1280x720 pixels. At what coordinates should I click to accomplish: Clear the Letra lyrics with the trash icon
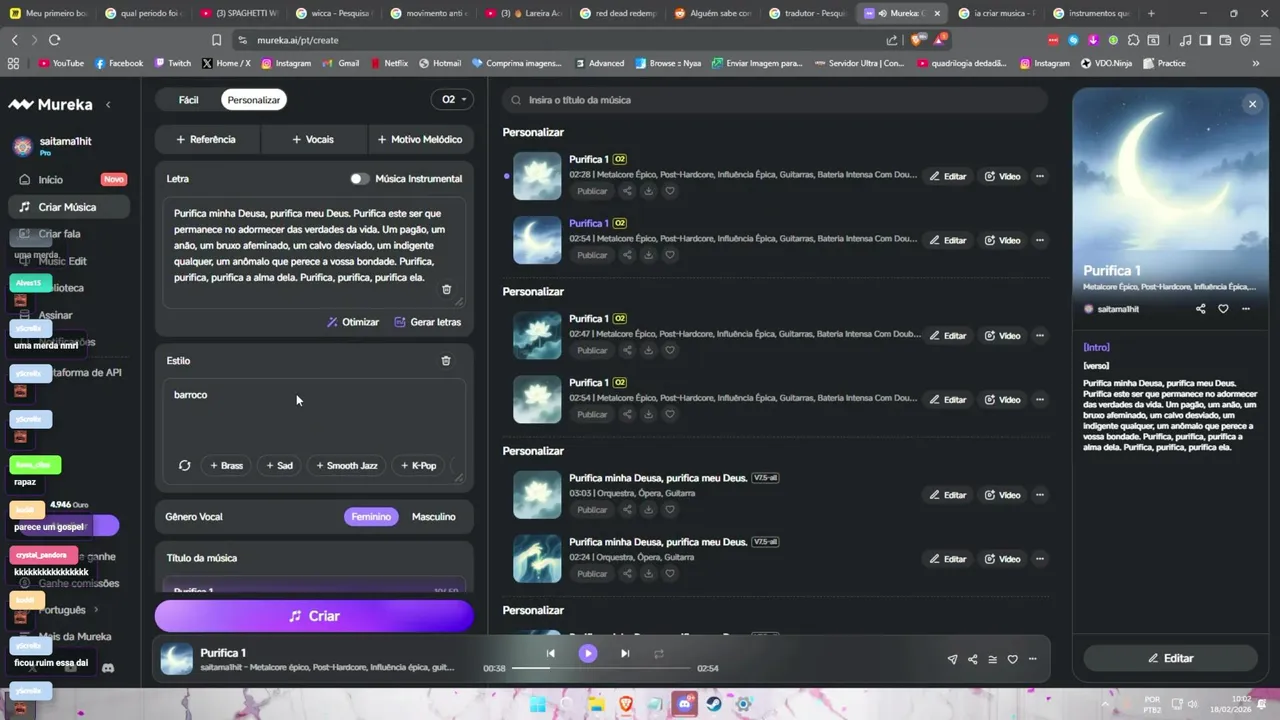[446, 289]
